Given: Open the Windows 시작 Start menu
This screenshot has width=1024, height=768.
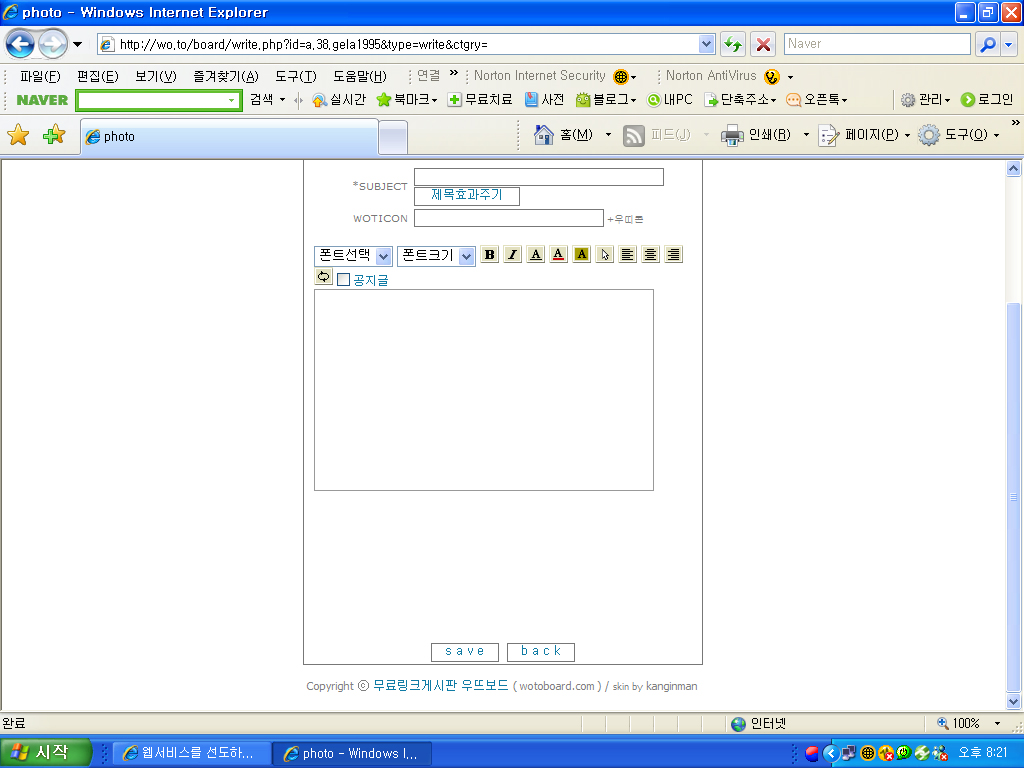Looking at the screenshot, I should click(x=47, y=753).
